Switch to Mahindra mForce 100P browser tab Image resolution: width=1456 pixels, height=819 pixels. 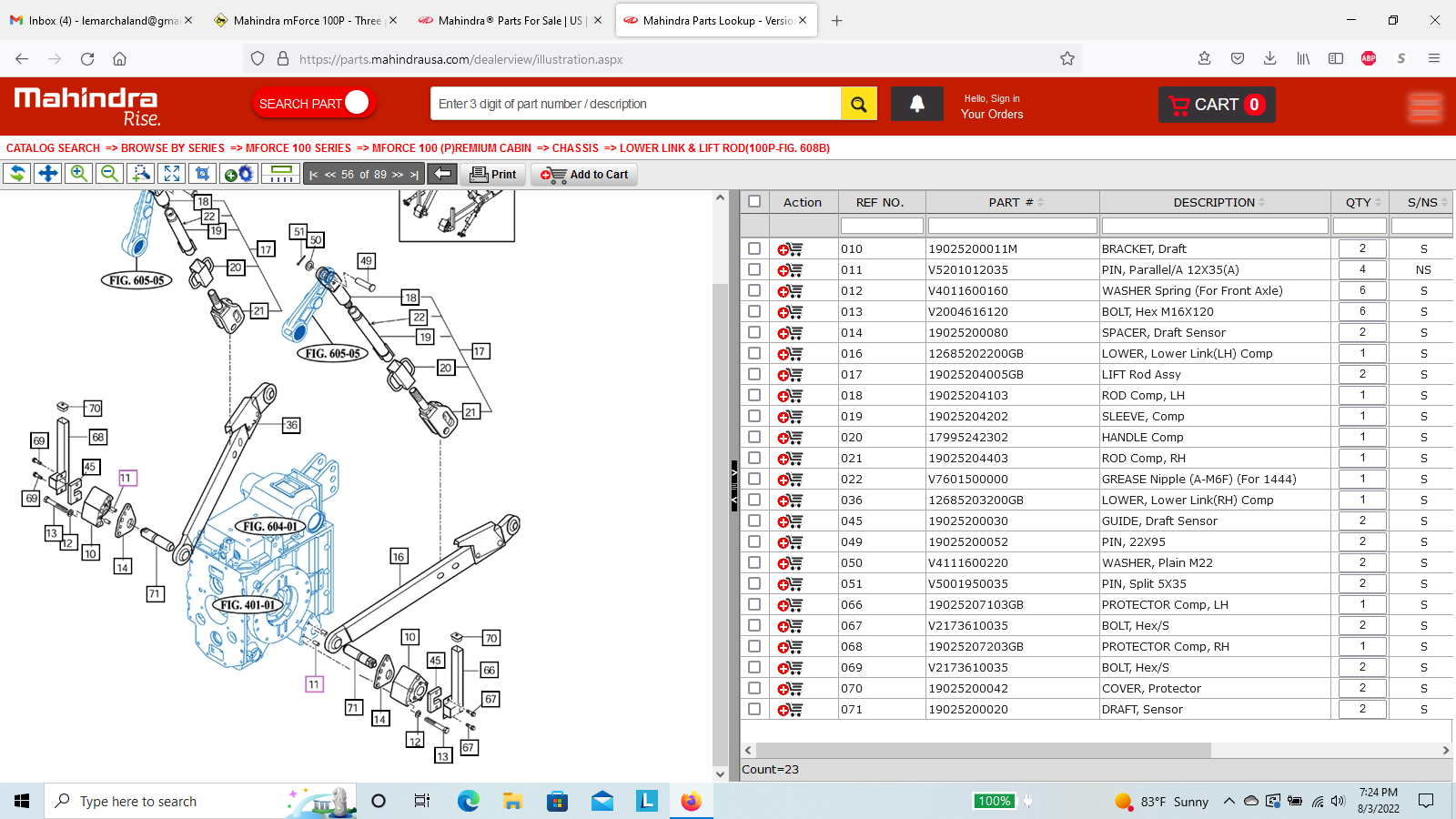(x=307, y=20)
